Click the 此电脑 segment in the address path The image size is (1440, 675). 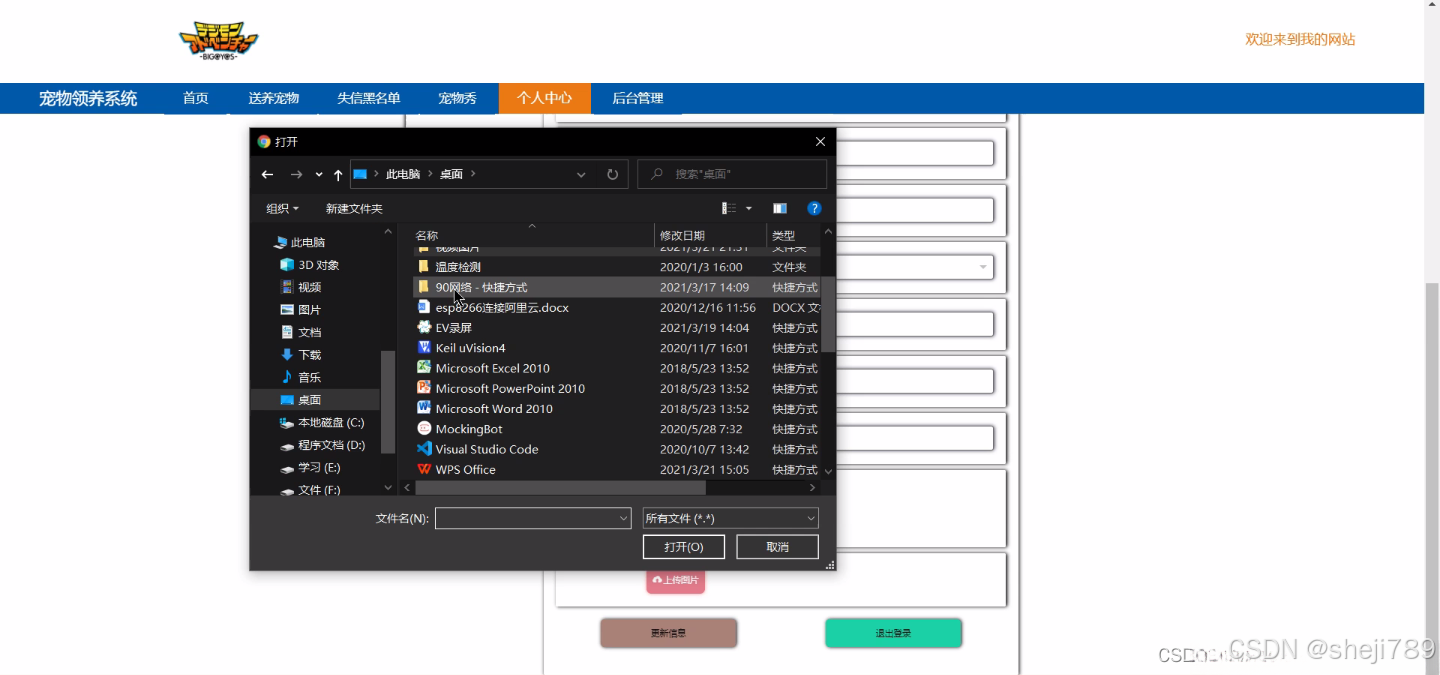coord(403,174)
